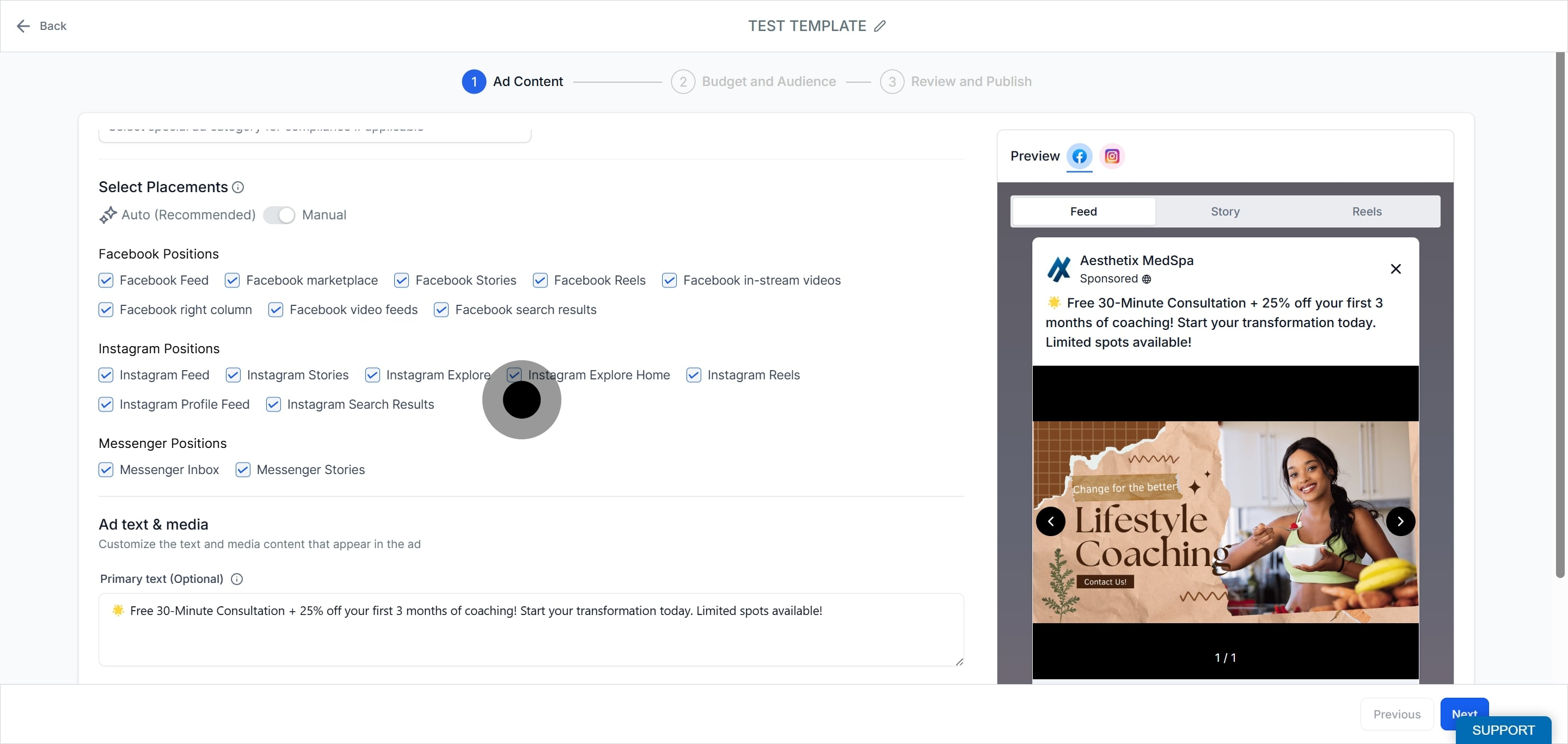This screenshot has width=1568, height=744.
Task: Go to next carousel image arrow
Action: 1400,521
